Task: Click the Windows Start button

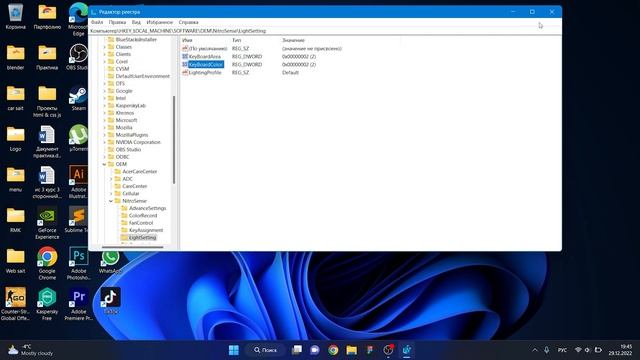Action: (x=234, y=350)
